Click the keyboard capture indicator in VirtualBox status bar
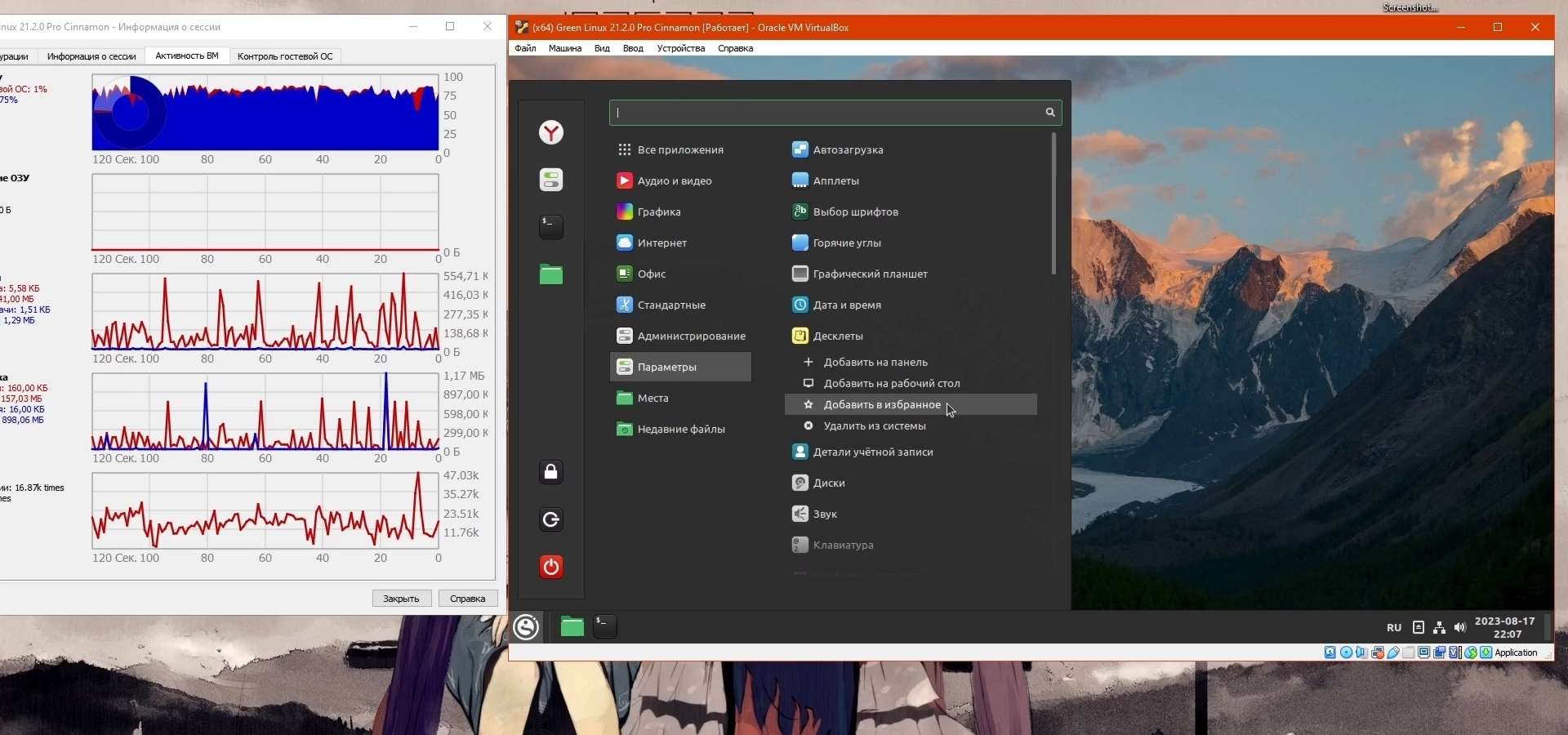1568x735 pixels. (x=1486, y=653)
